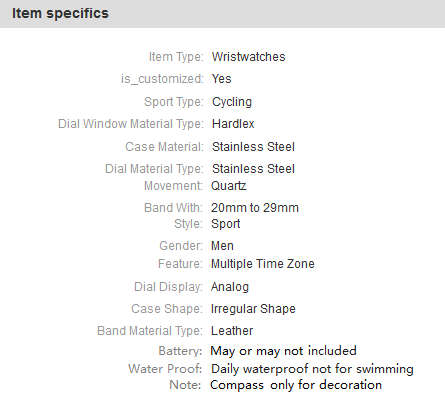Click the Sport style value
This screenshot has width=445, height=398.
point(225,224)
